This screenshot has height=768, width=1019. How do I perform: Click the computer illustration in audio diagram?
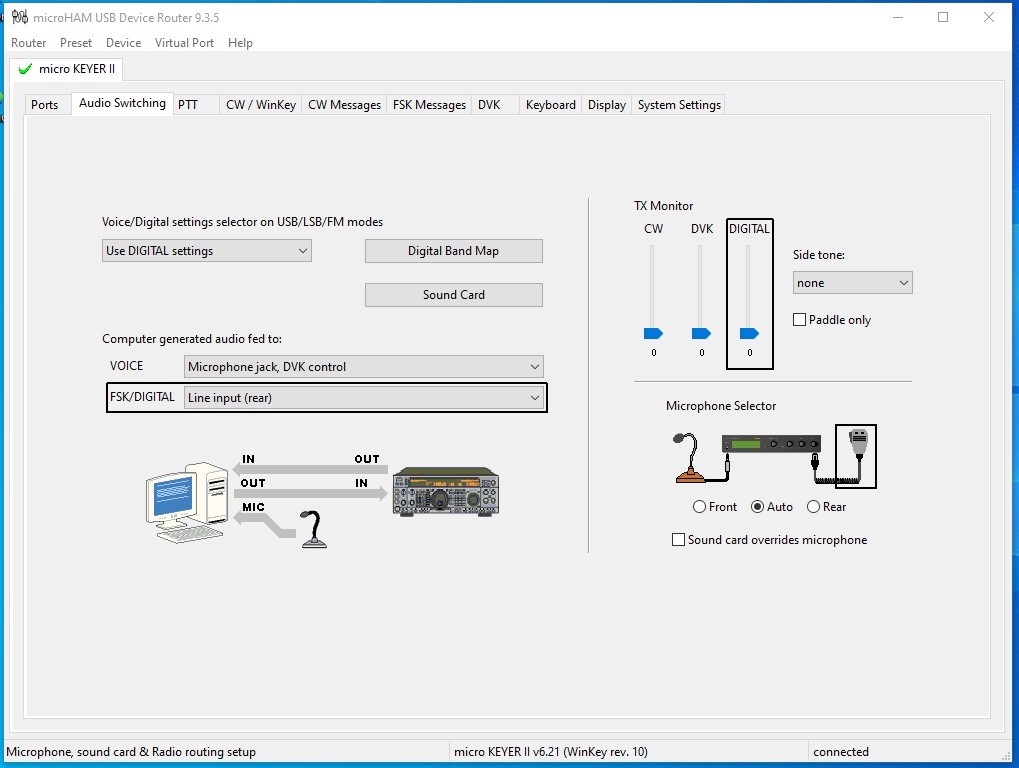(x=187, y=502)
